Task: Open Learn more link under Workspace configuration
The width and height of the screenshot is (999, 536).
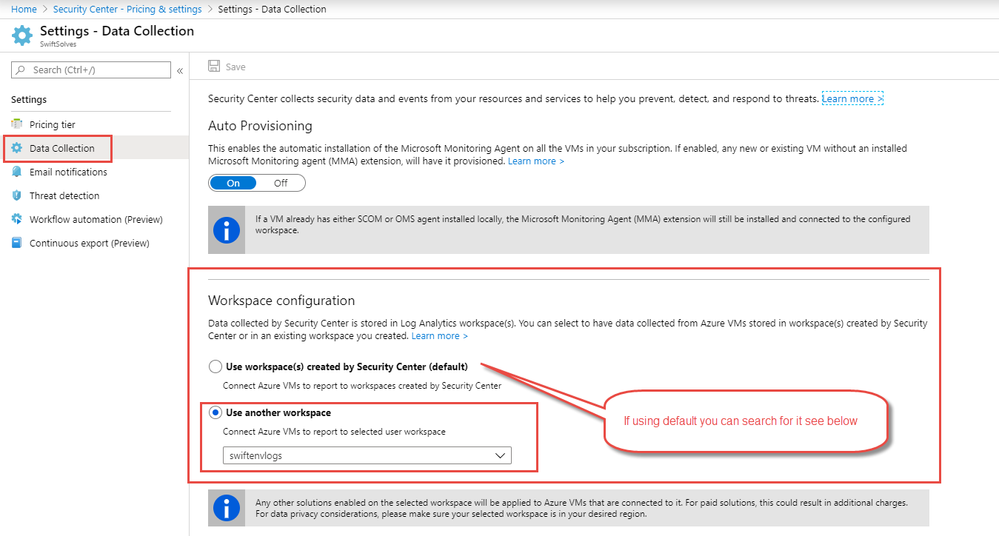Action: coord(440,336)
